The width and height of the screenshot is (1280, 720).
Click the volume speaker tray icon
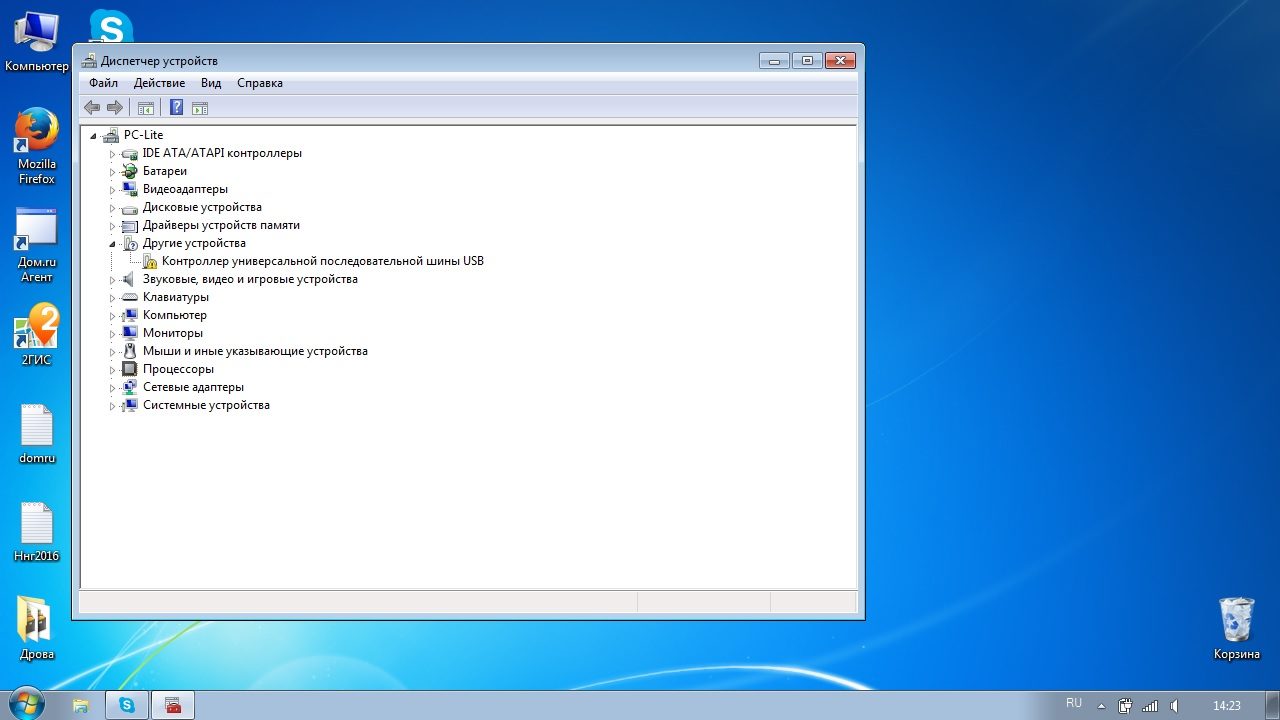[1174, 705]
